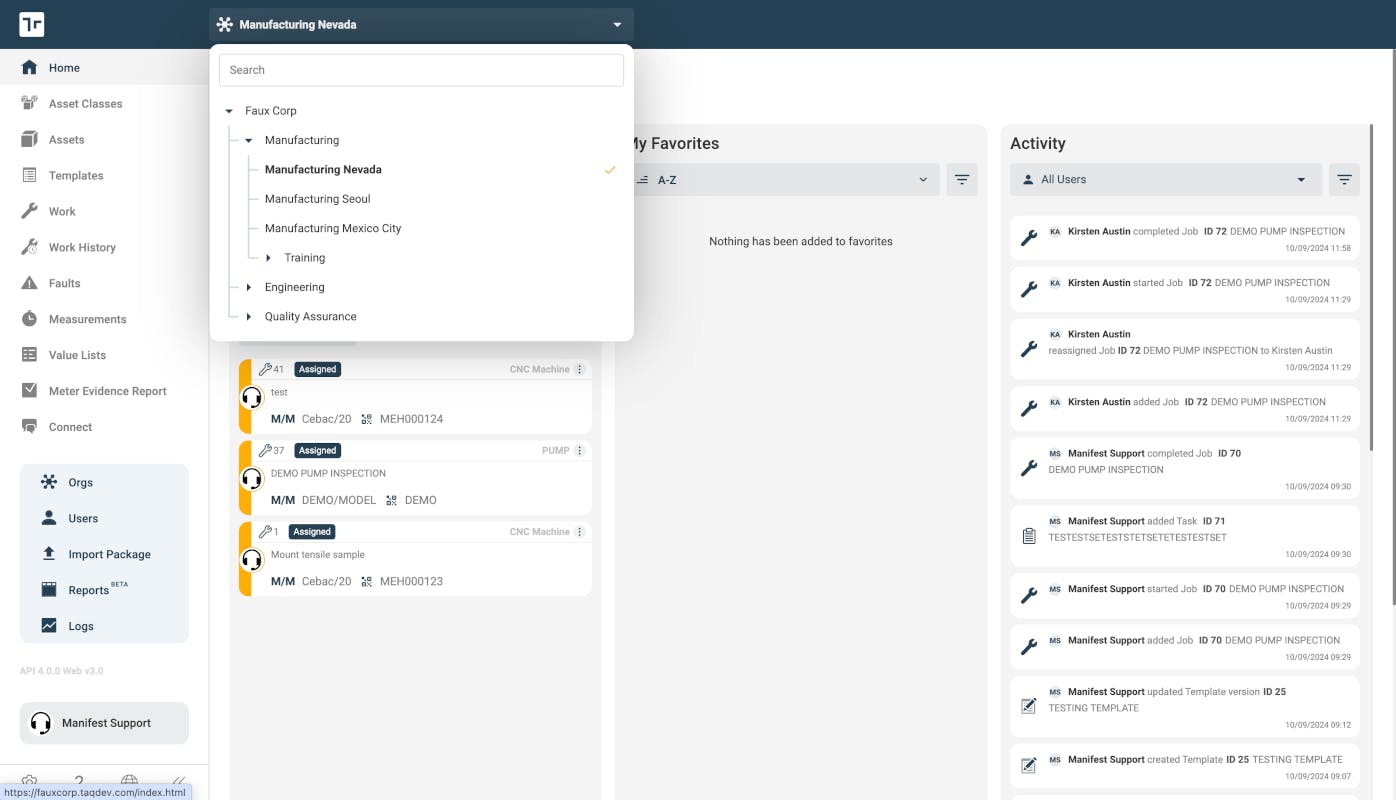
Task: Select Manufacturing Seoul from the org tree
Action: pyautogui.click(x=317, y=198)
